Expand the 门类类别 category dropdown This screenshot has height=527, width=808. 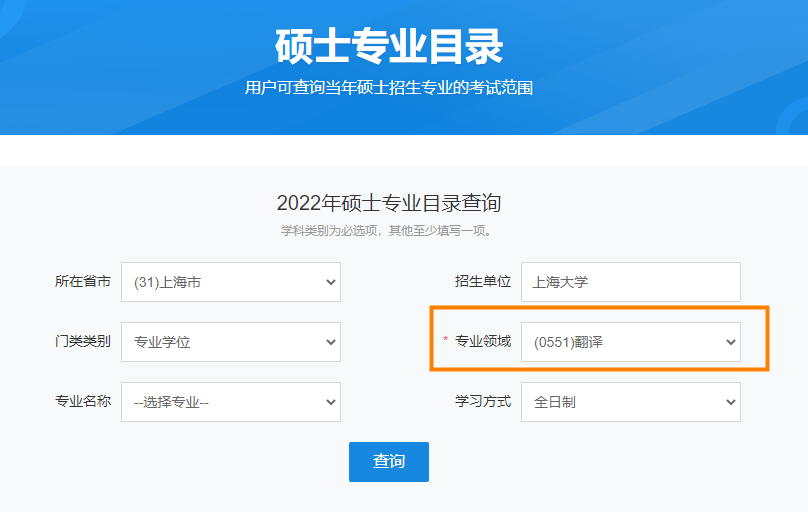coord(230,342)
